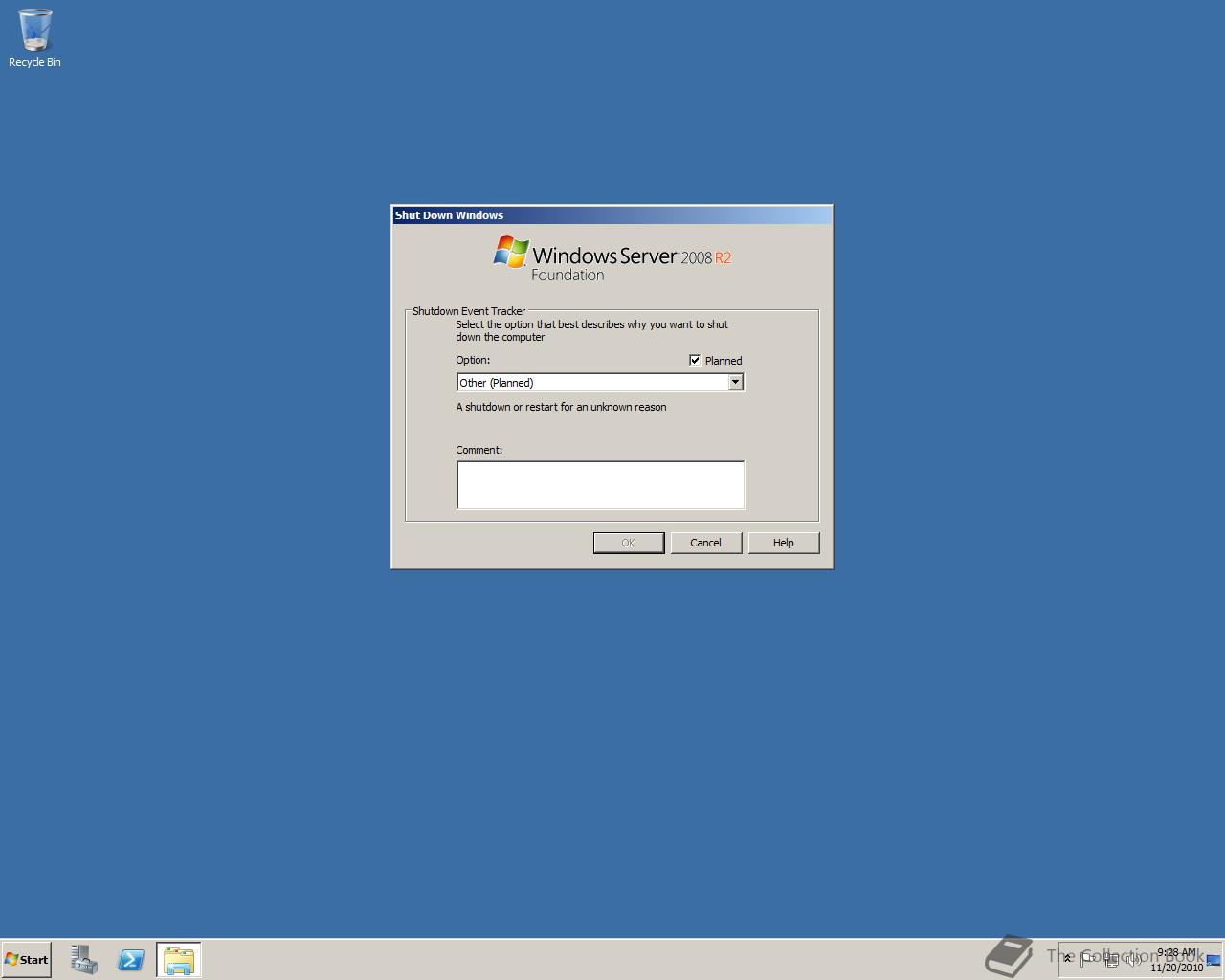Open Server Manager from the taskbar
1225x980 pixels.
pos(83,960)
